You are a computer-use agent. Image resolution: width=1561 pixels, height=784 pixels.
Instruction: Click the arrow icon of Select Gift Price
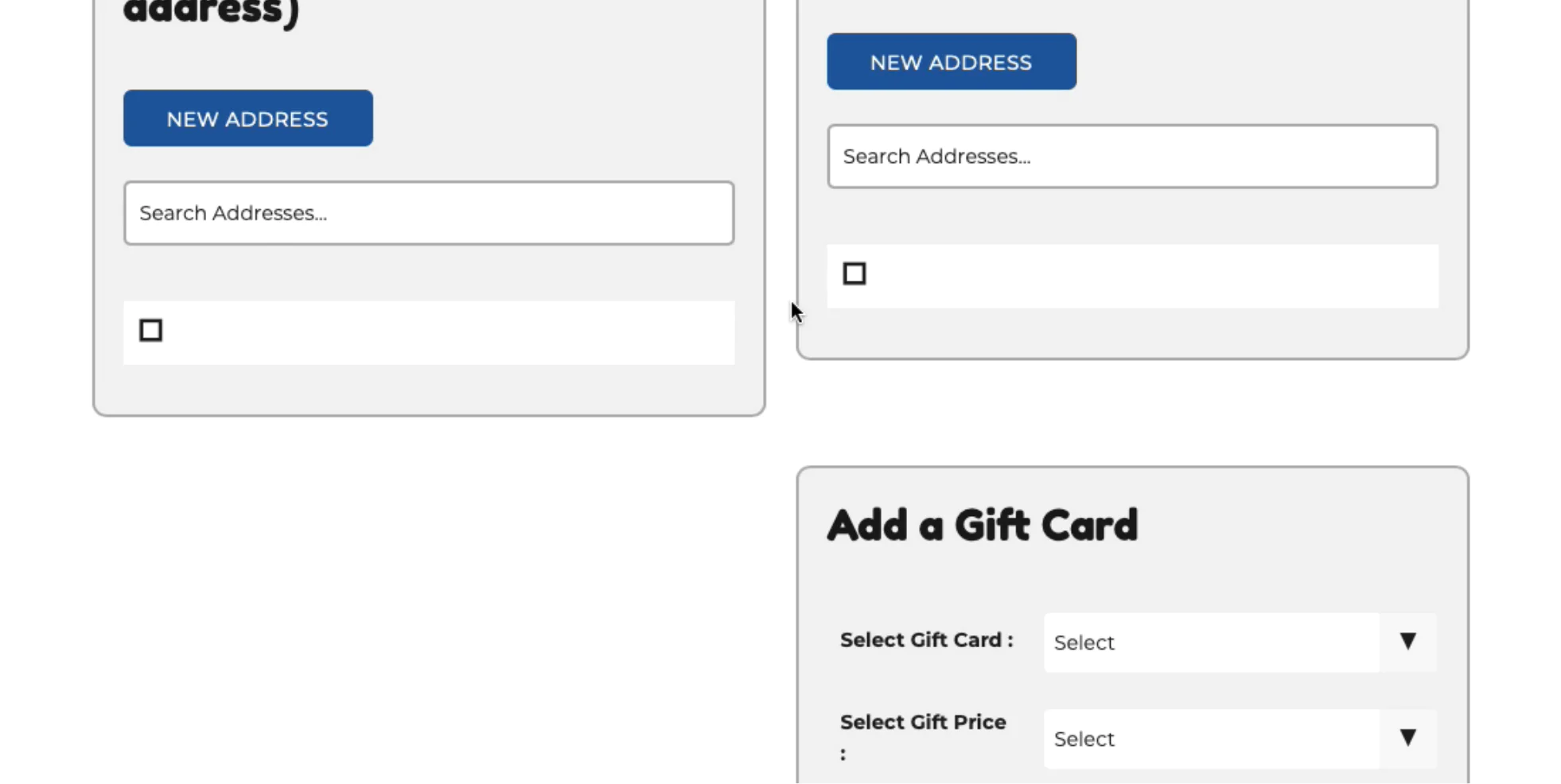pyautogui.click(x=1407, y=738)
